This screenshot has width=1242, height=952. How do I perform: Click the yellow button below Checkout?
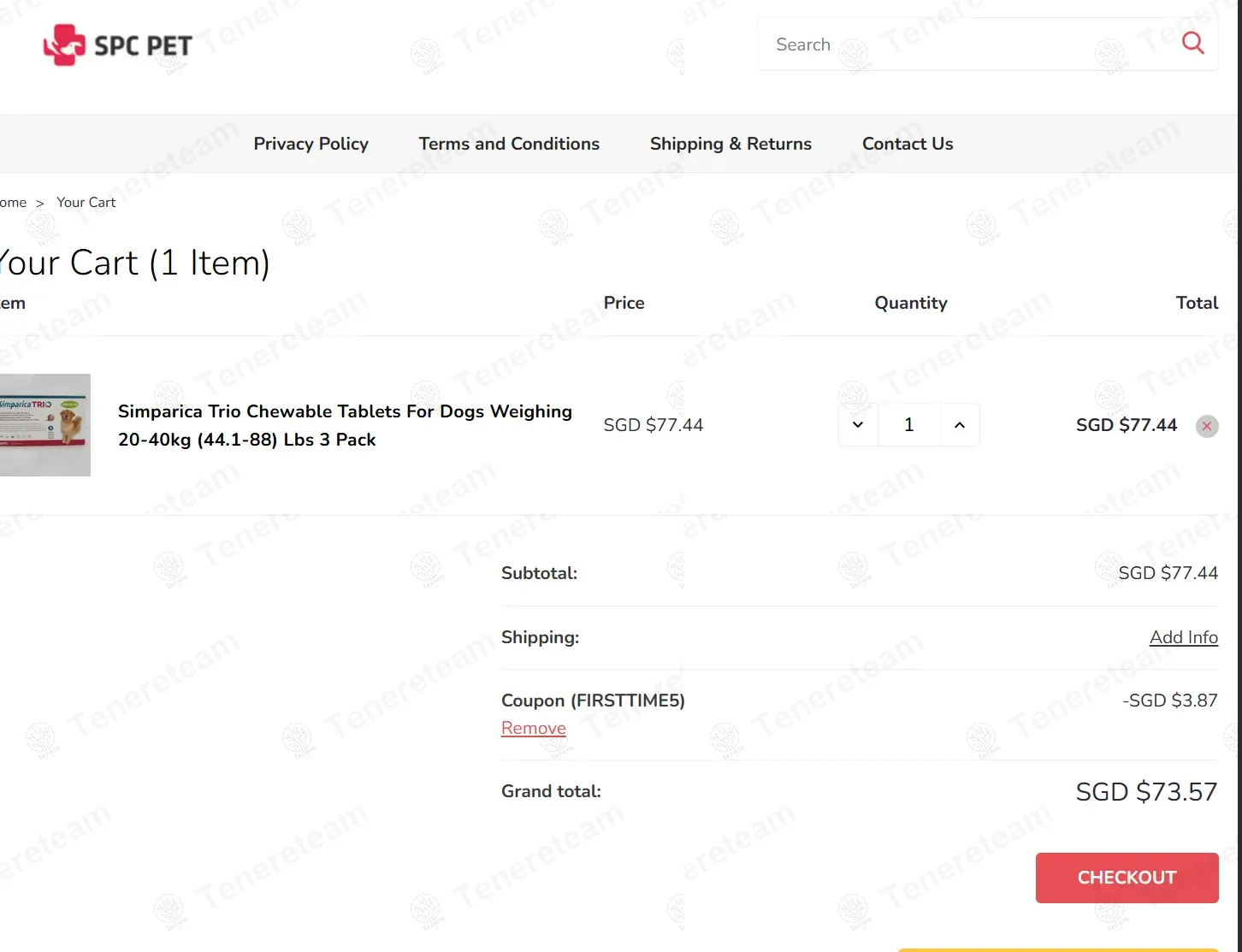1058,949
